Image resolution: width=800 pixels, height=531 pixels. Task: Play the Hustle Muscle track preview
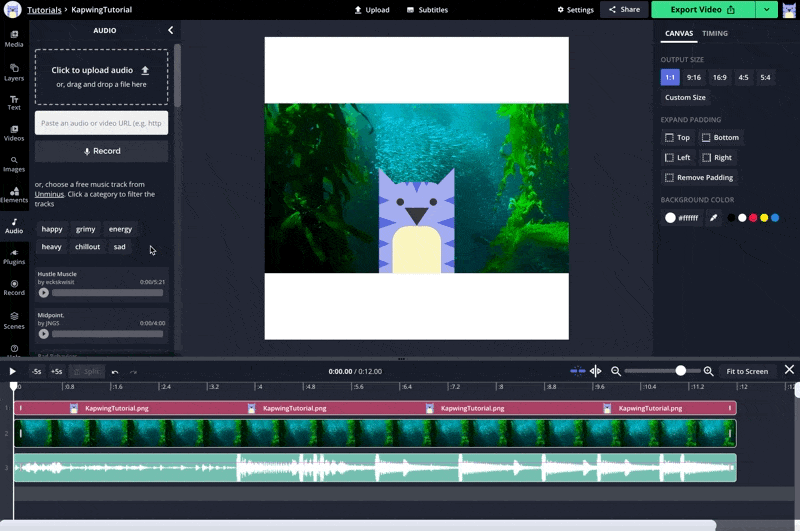[x=44, y=293]
